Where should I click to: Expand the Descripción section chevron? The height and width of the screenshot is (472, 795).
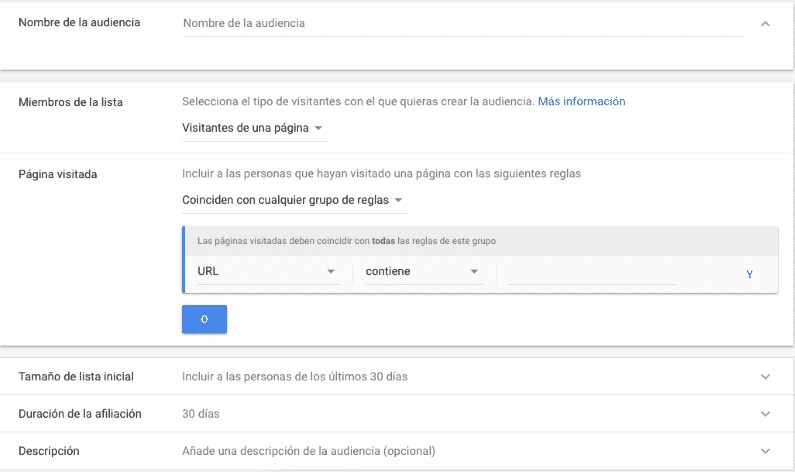pyautogui.click(x=765, y=451)
